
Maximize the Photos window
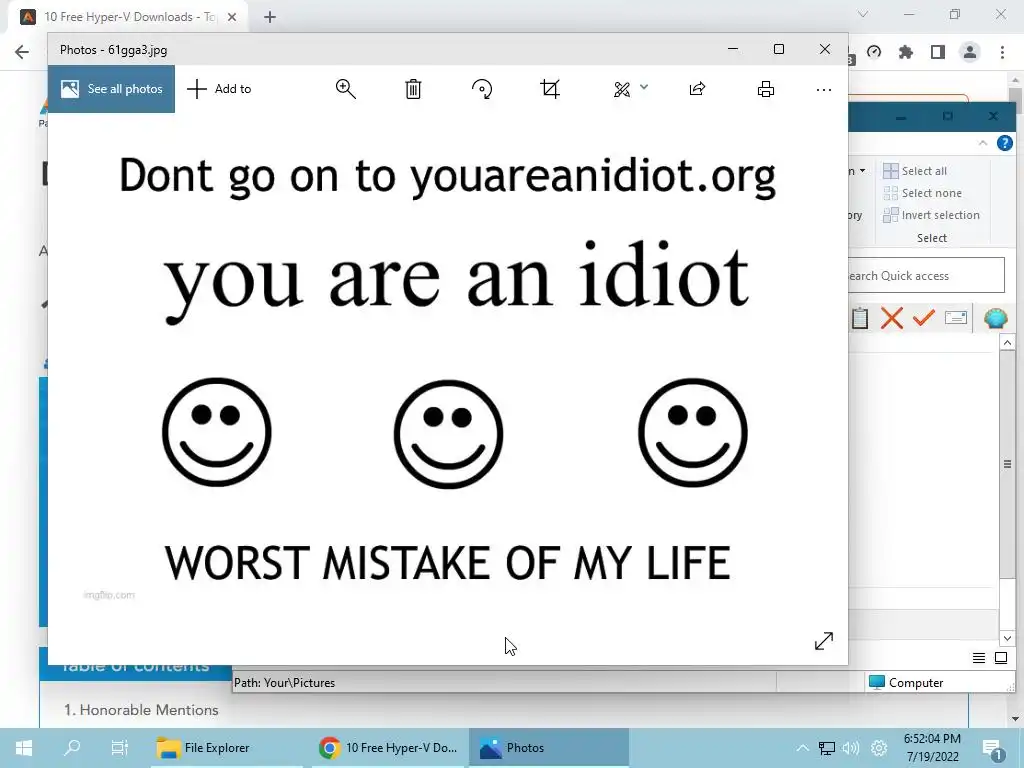pyautogui.click(x=778, y=49)
